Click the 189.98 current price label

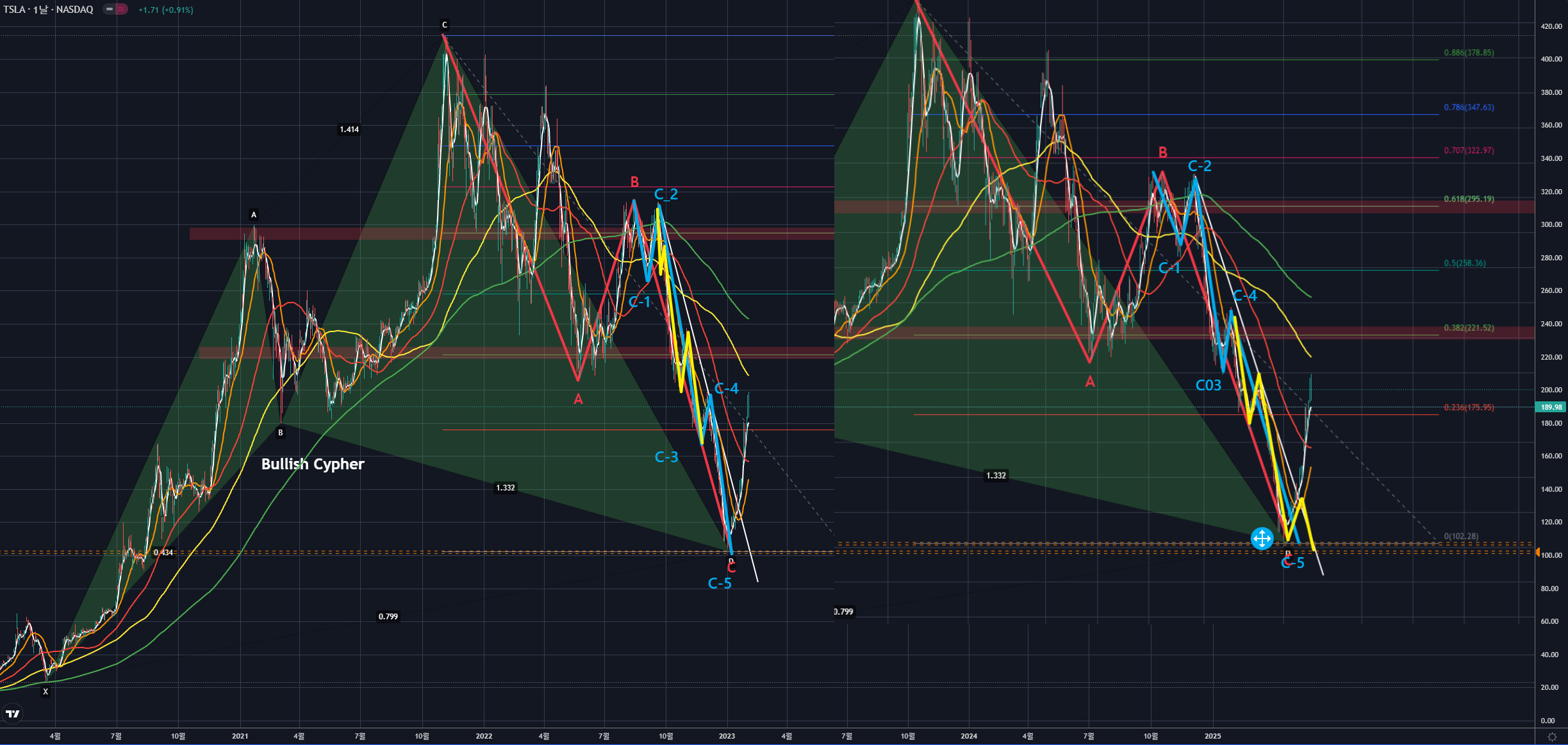(1551, 407)
